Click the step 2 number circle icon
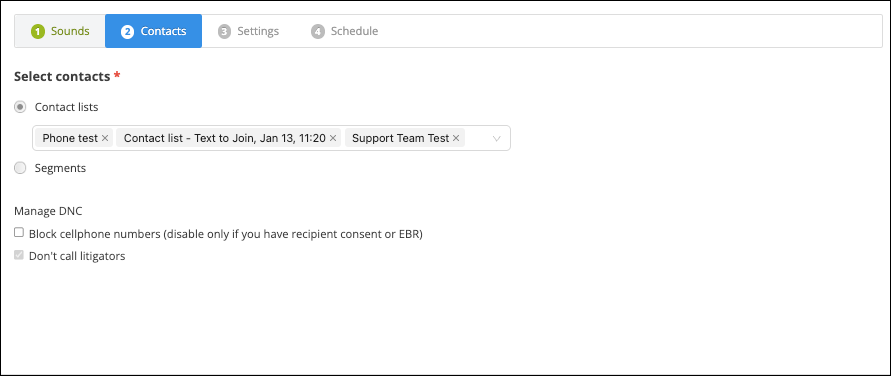891x376 pixels. tap(127, 32)
